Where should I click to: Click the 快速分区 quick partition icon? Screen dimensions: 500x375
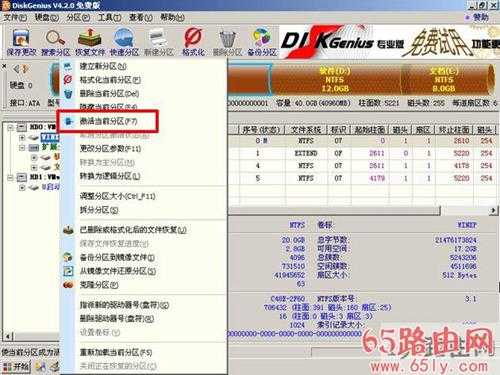[124, 42]
